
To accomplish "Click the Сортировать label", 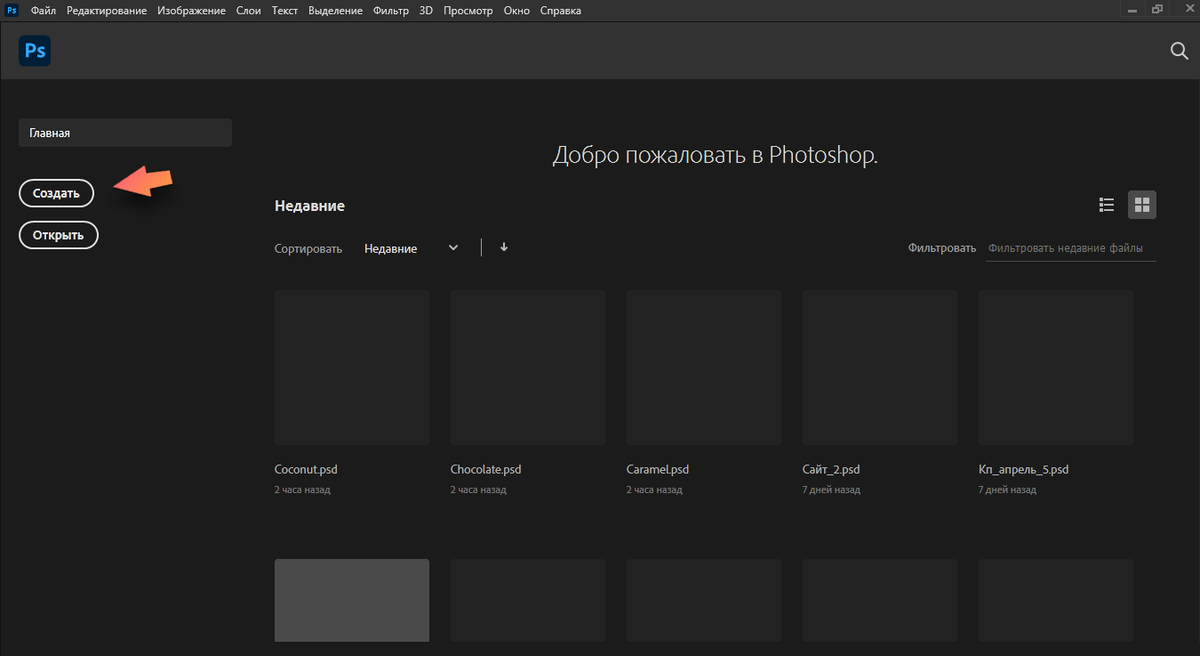I will click(x=308, y=248).
